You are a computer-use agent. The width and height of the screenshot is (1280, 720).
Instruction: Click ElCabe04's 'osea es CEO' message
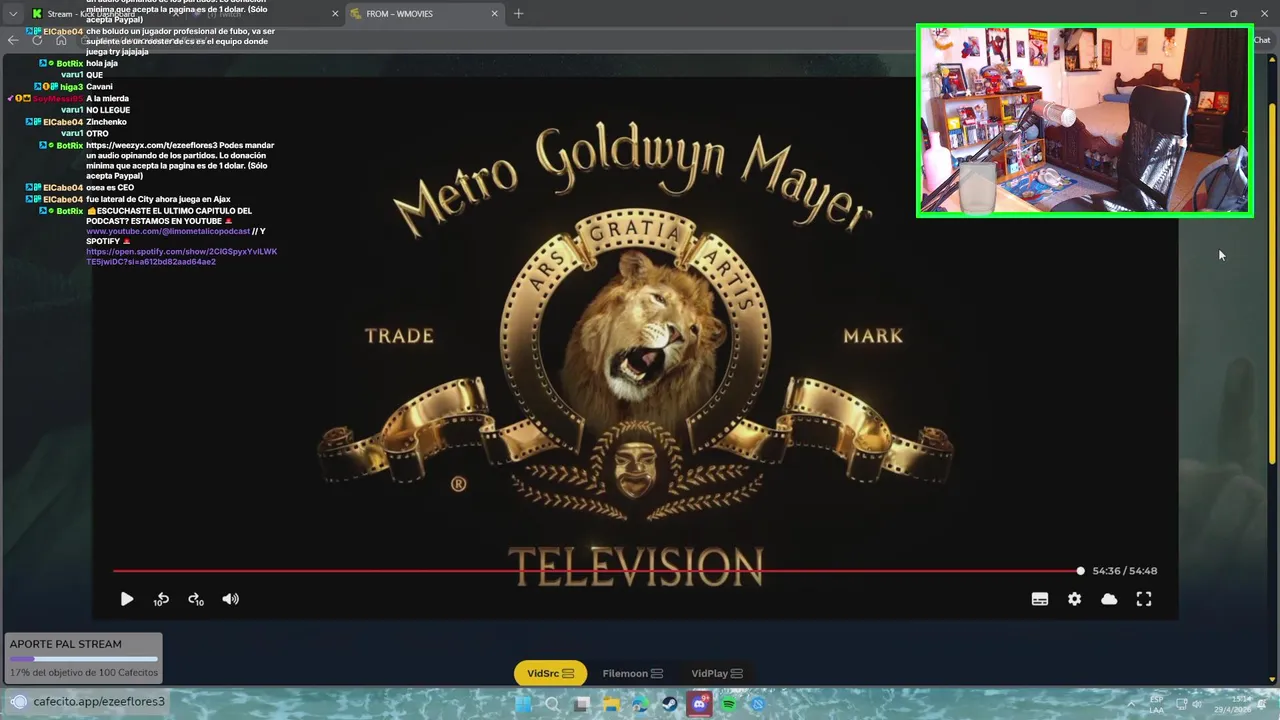[110, 188]
